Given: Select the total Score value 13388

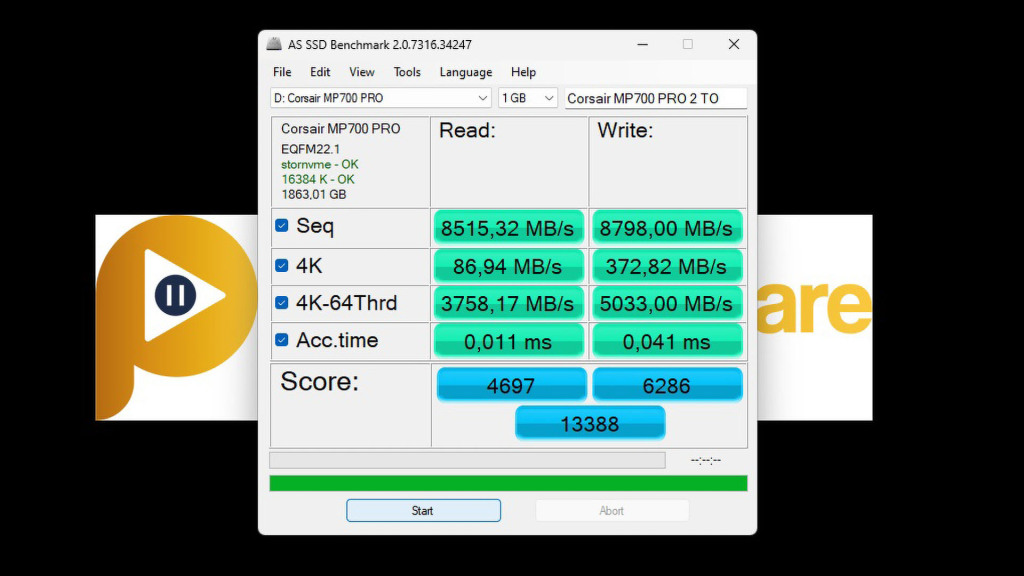Looking at the screenshot, I should 589,423.
